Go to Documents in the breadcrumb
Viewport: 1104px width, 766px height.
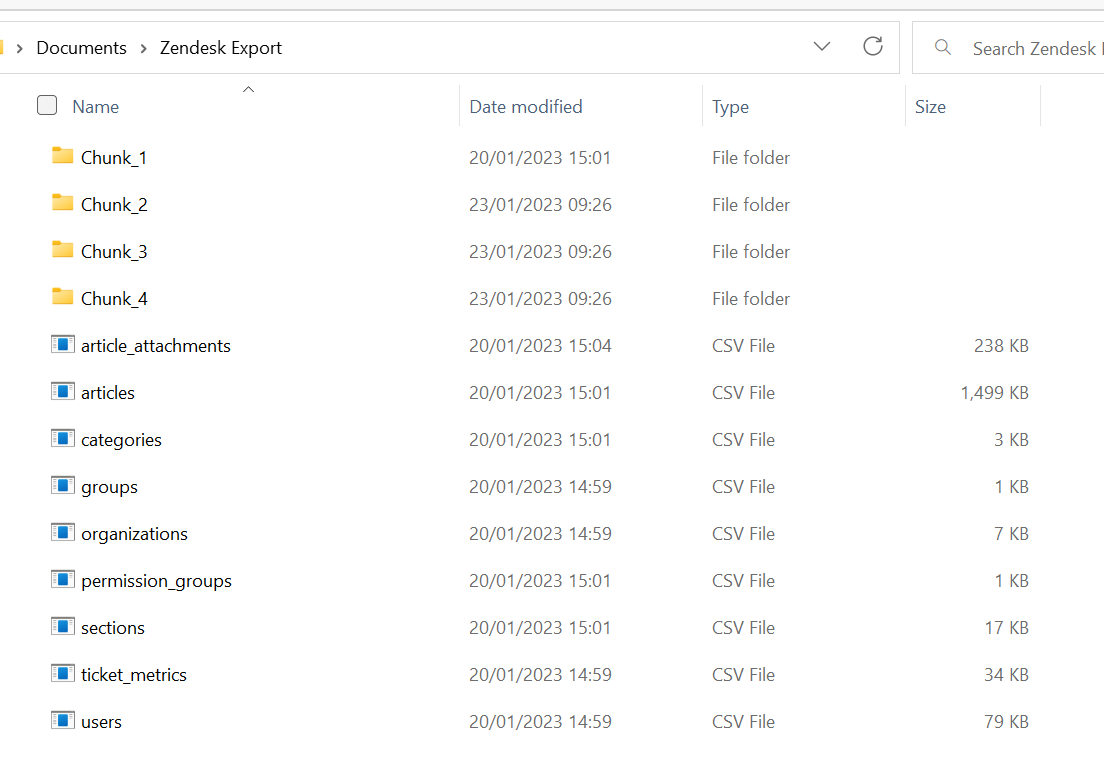point(82,48)
